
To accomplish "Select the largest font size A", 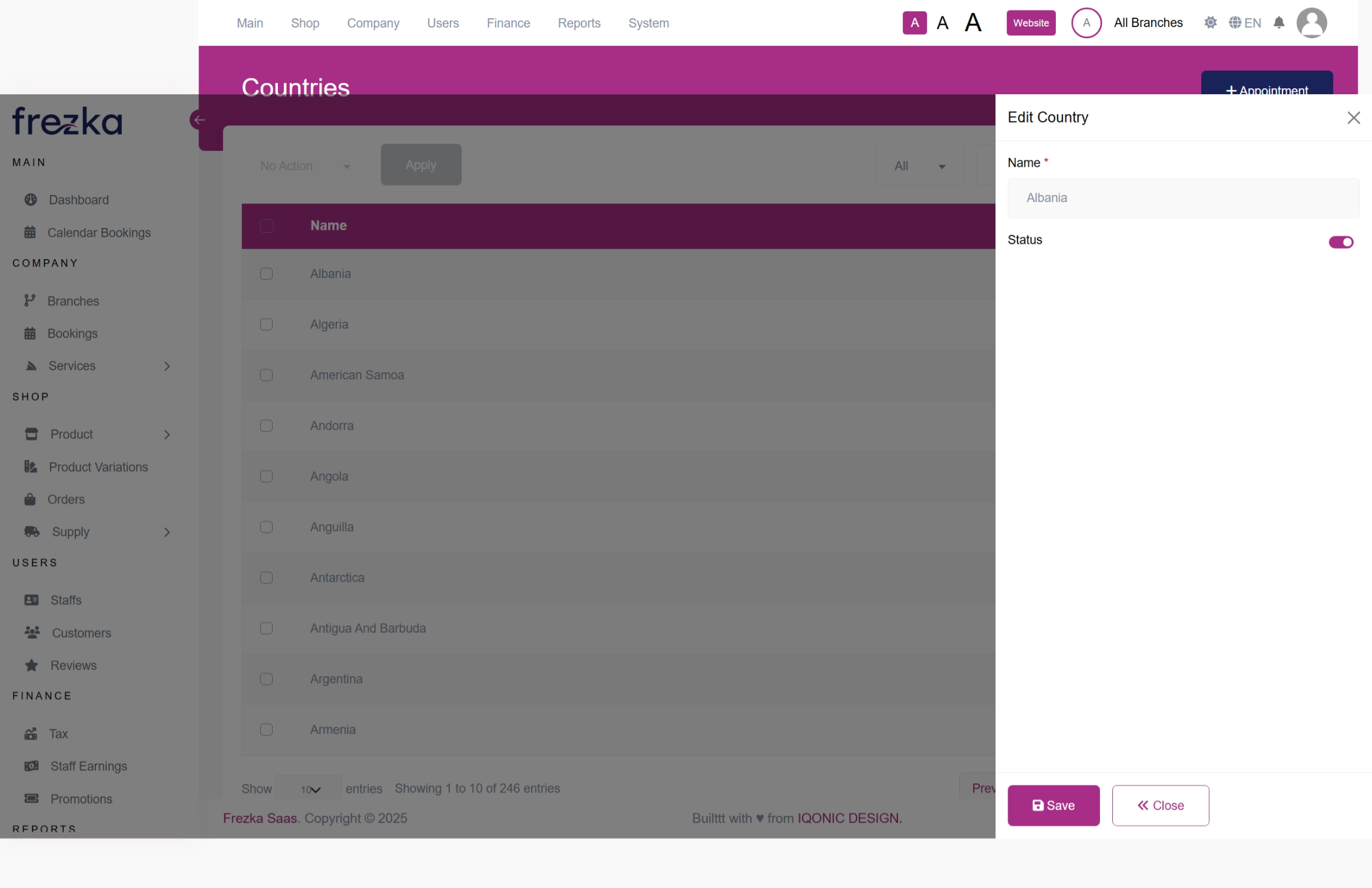I will 973,23.
